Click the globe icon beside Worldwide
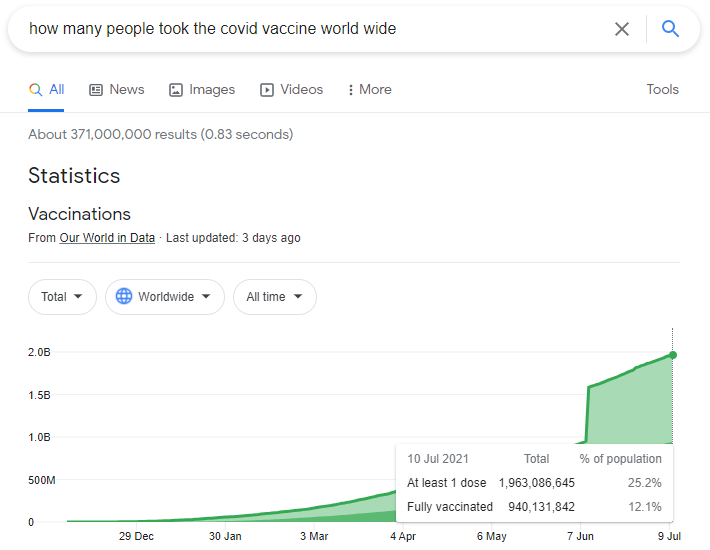 (124, 297)
